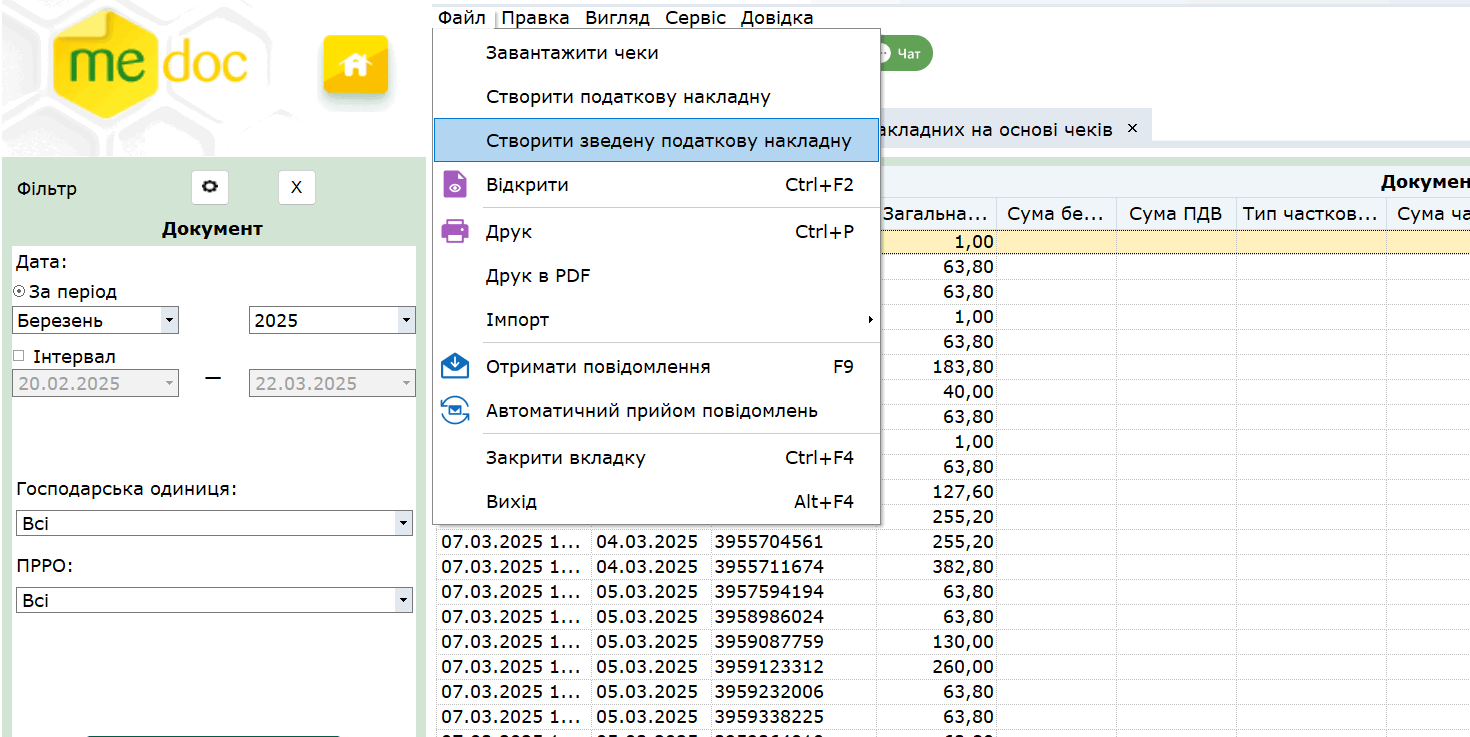Click the filter settings gear icon
1470x737 pixels.
[x=210, y=187]
